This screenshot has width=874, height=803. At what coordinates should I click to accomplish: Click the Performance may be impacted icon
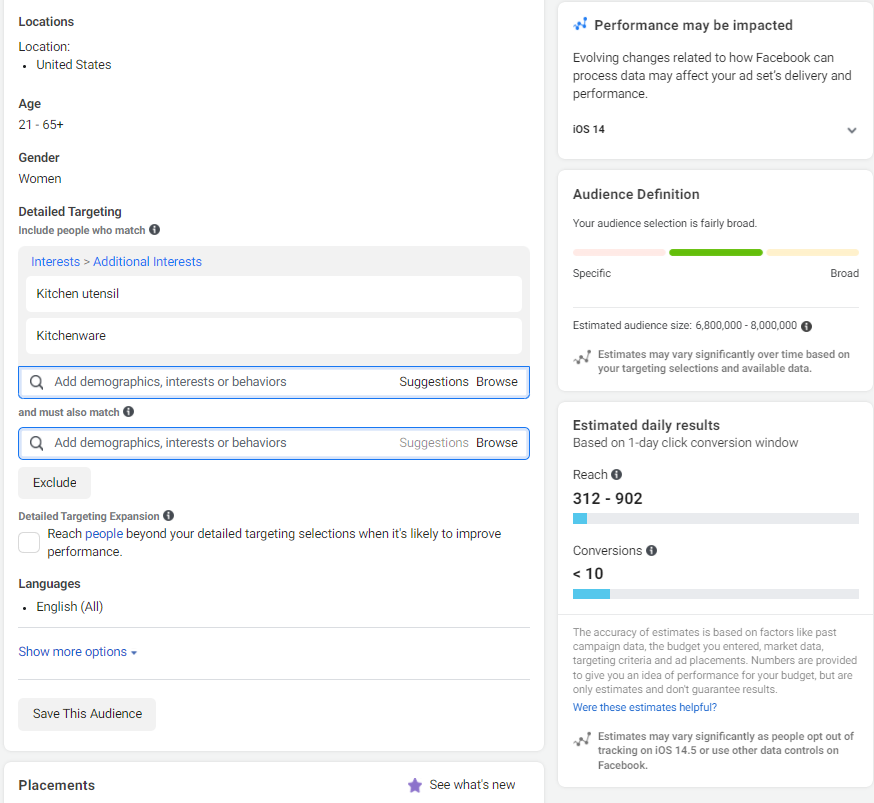581,25
